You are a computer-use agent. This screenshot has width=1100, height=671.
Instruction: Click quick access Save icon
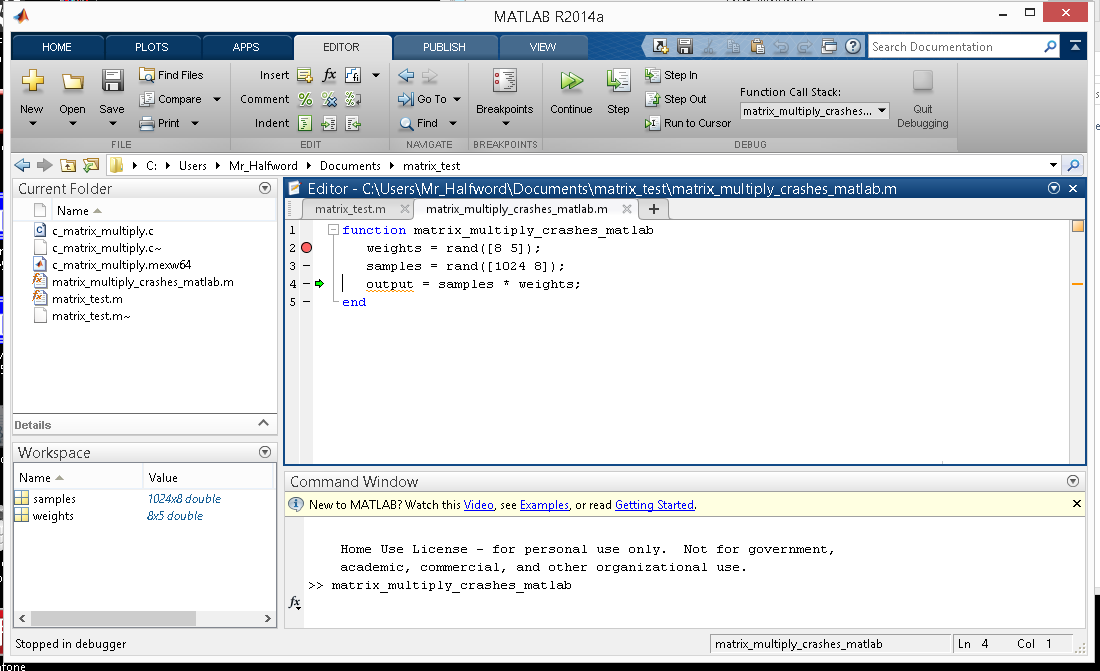(x=685, y=46)
